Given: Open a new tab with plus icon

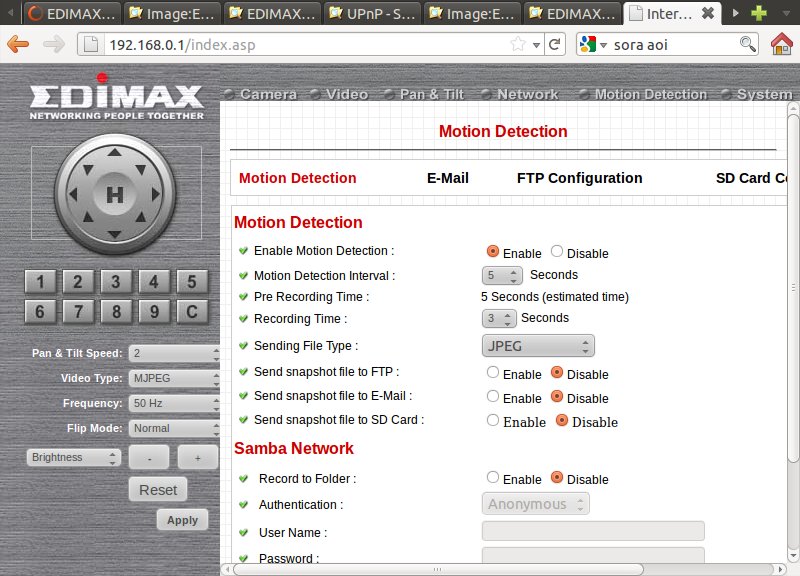Looking at the screenshot, I should point(759,13).
